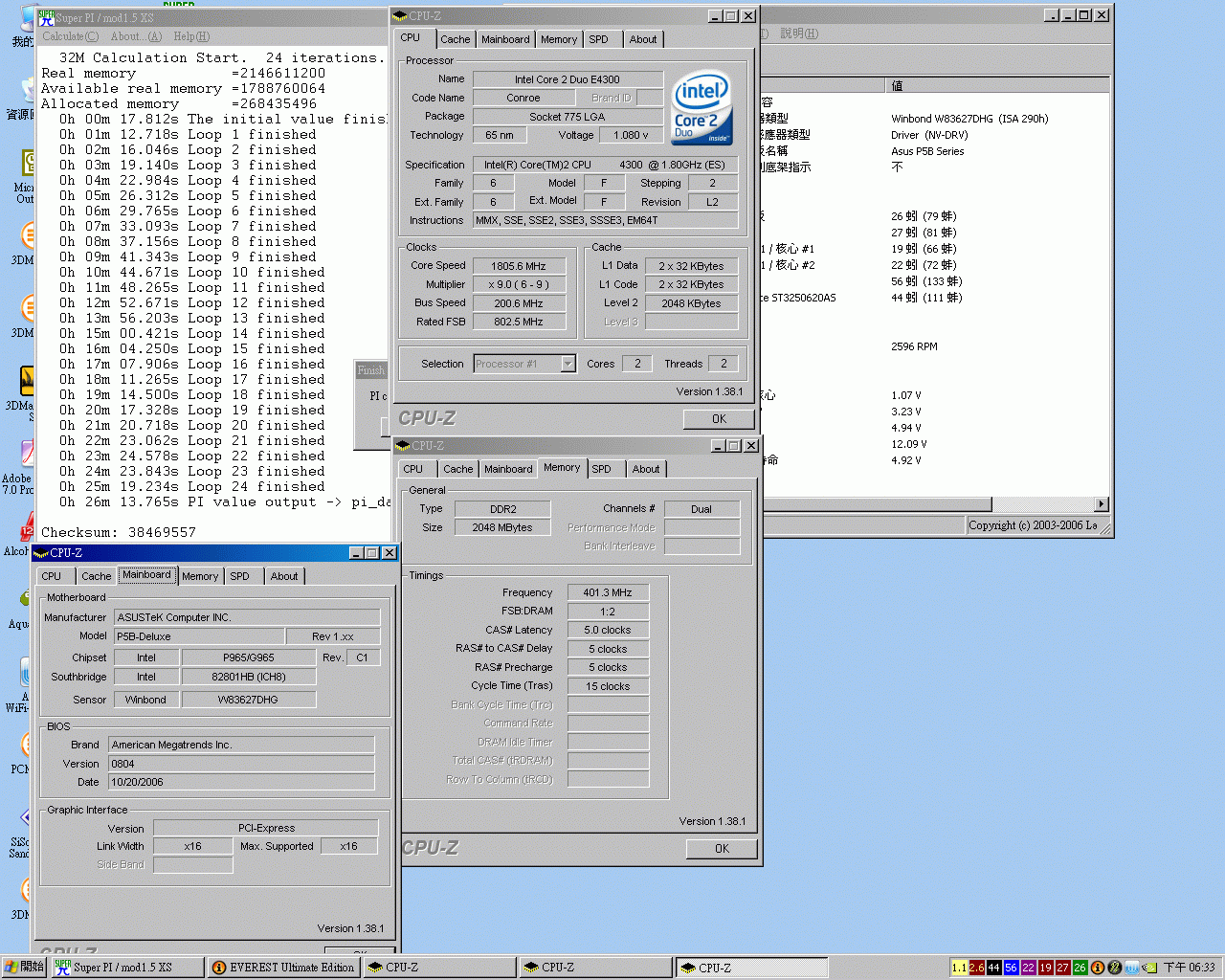Click the CAS# Latency value field

[x=608, y=630]
